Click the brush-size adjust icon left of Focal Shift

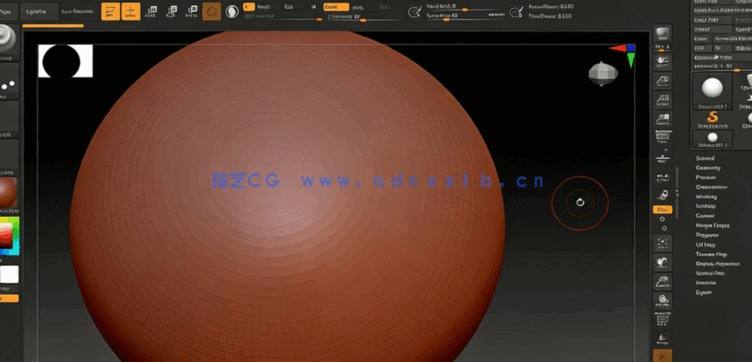(x=414, y=12)
